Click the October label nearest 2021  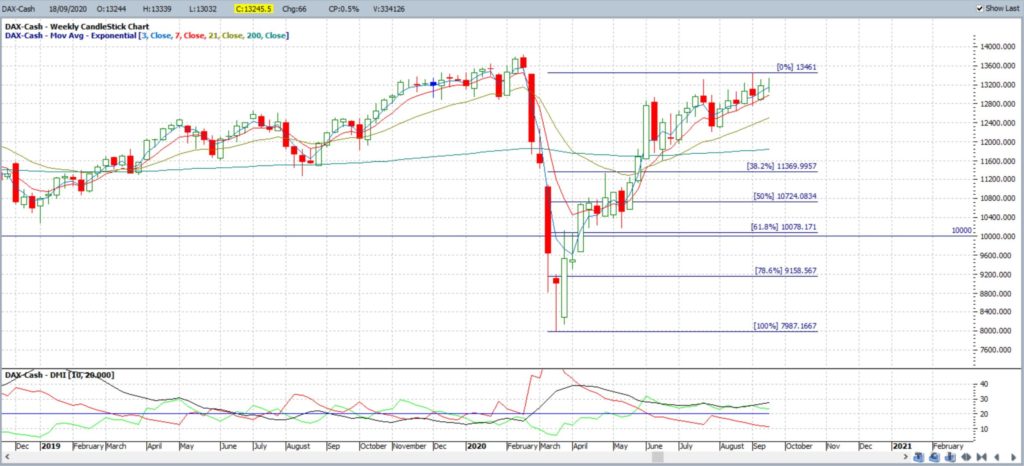[799, 446]
